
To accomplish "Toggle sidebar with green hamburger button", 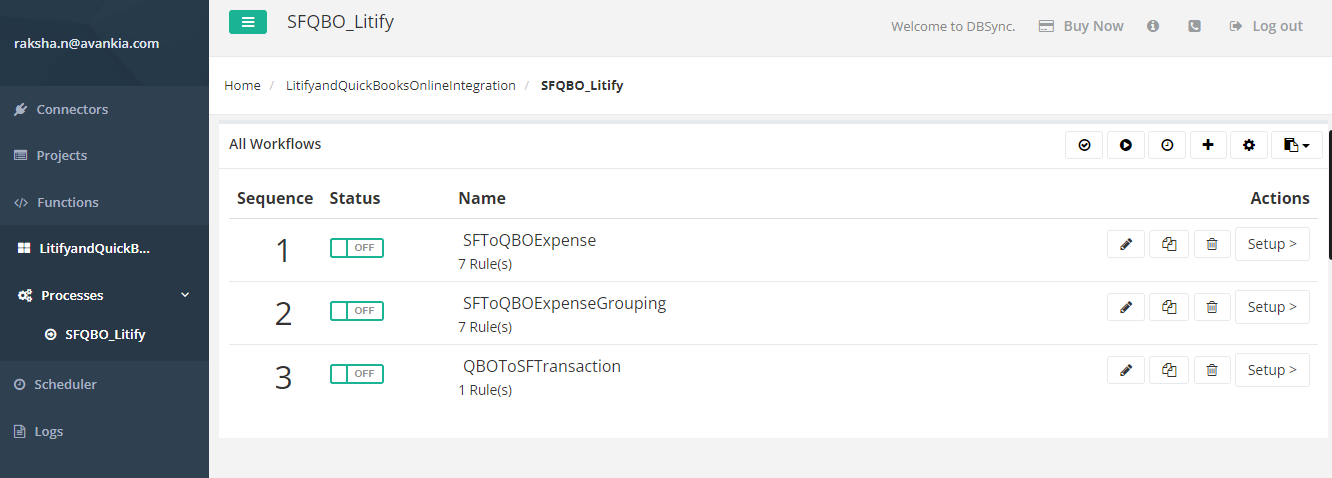I will 248,22.
